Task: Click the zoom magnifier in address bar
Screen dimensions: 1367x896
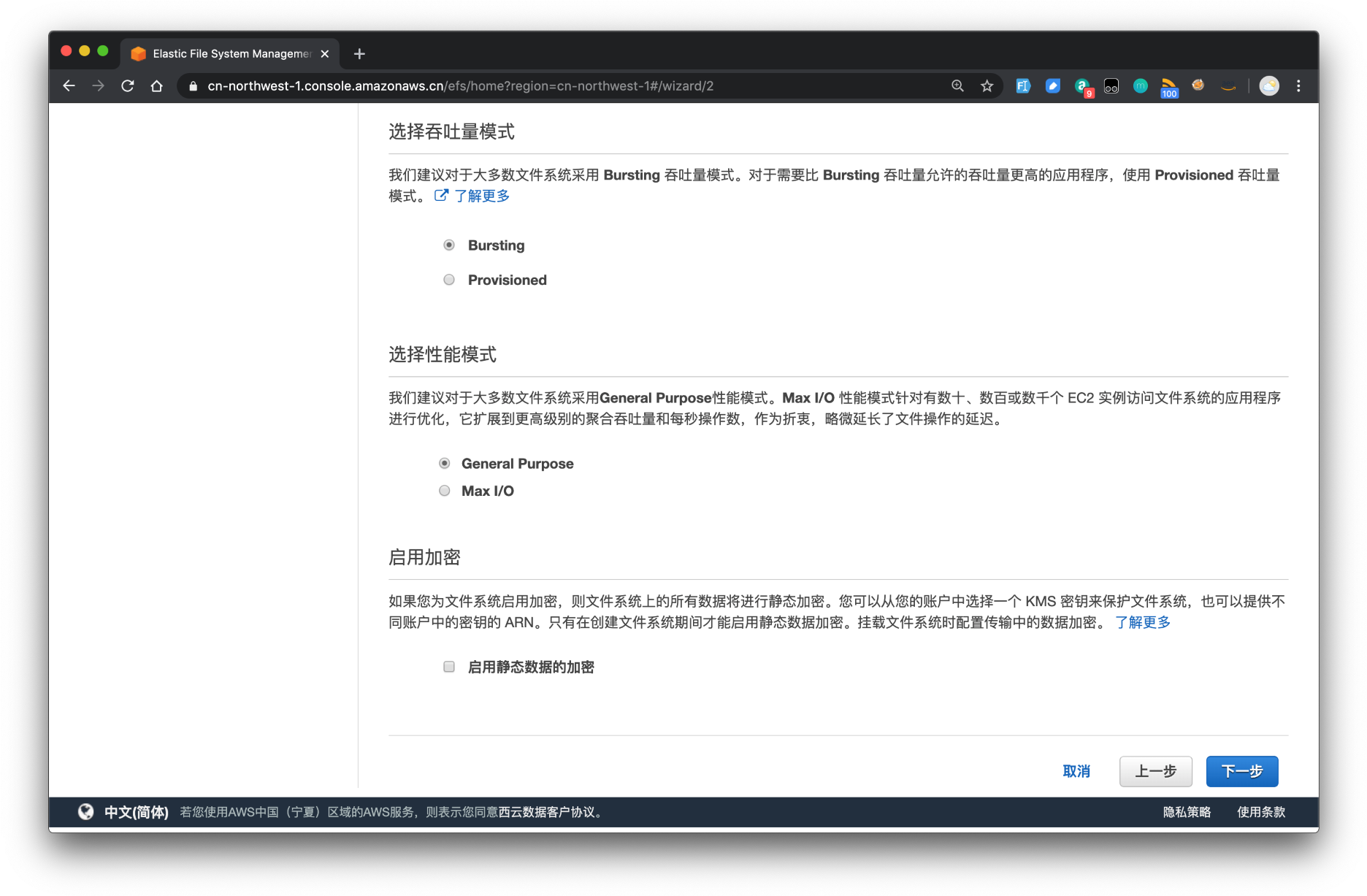Action: click(957, 86)
